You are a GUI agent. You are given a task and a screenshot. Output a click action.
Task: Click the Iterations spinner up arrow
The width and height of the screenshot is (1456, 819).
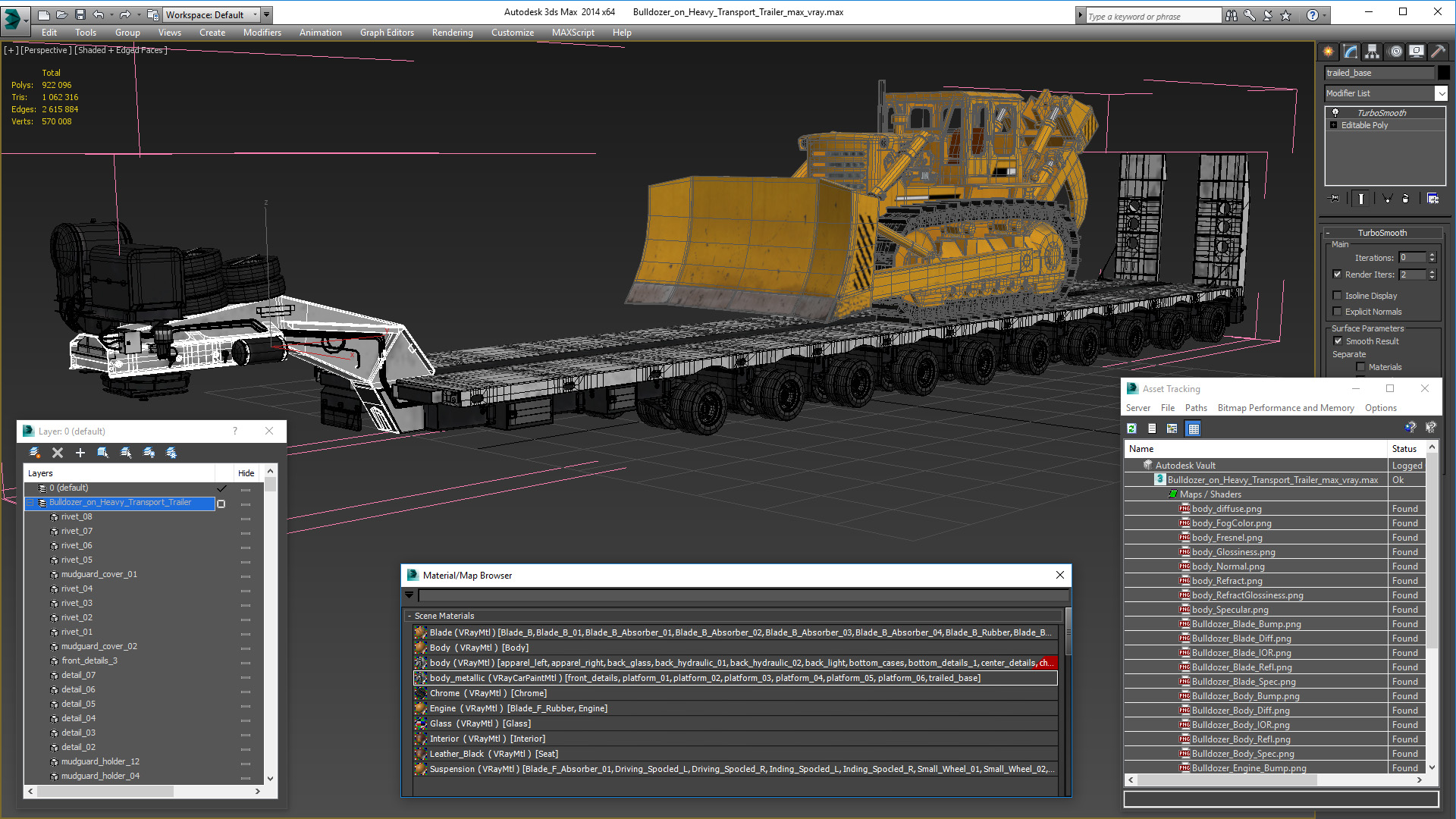click(1432, 255)
